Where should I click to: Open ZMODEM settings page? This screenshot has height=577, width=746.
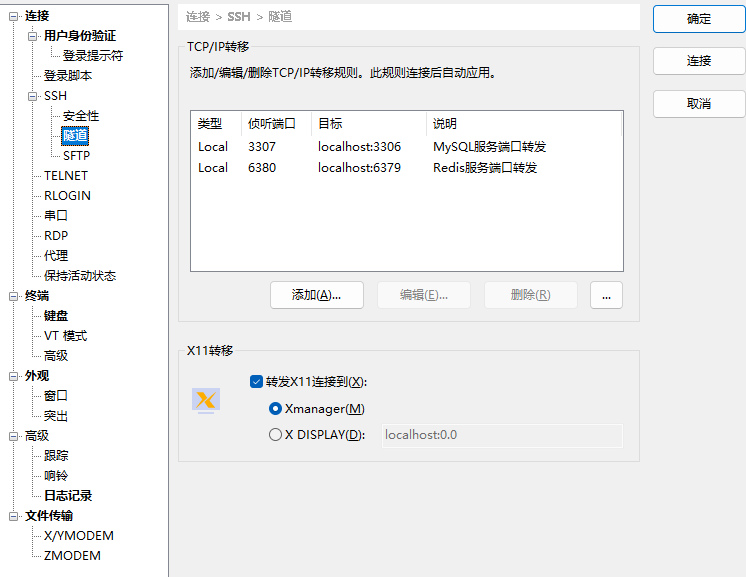click(x=72, y=556)
